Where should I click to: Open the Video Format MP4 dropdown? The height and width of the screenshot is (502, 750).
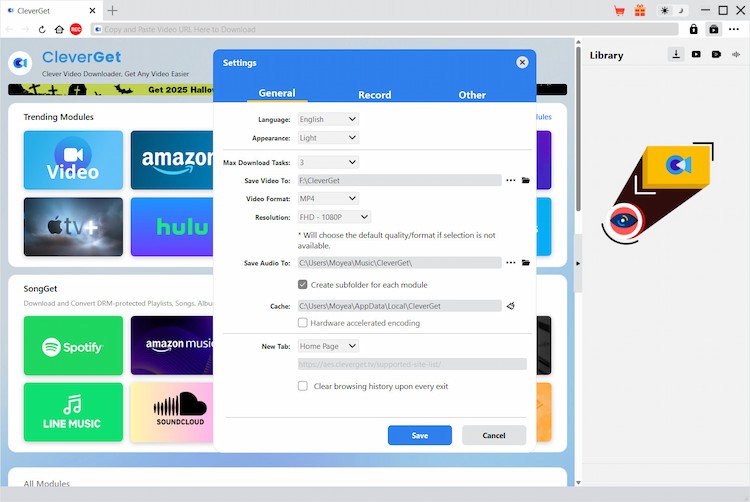point(327,199)
